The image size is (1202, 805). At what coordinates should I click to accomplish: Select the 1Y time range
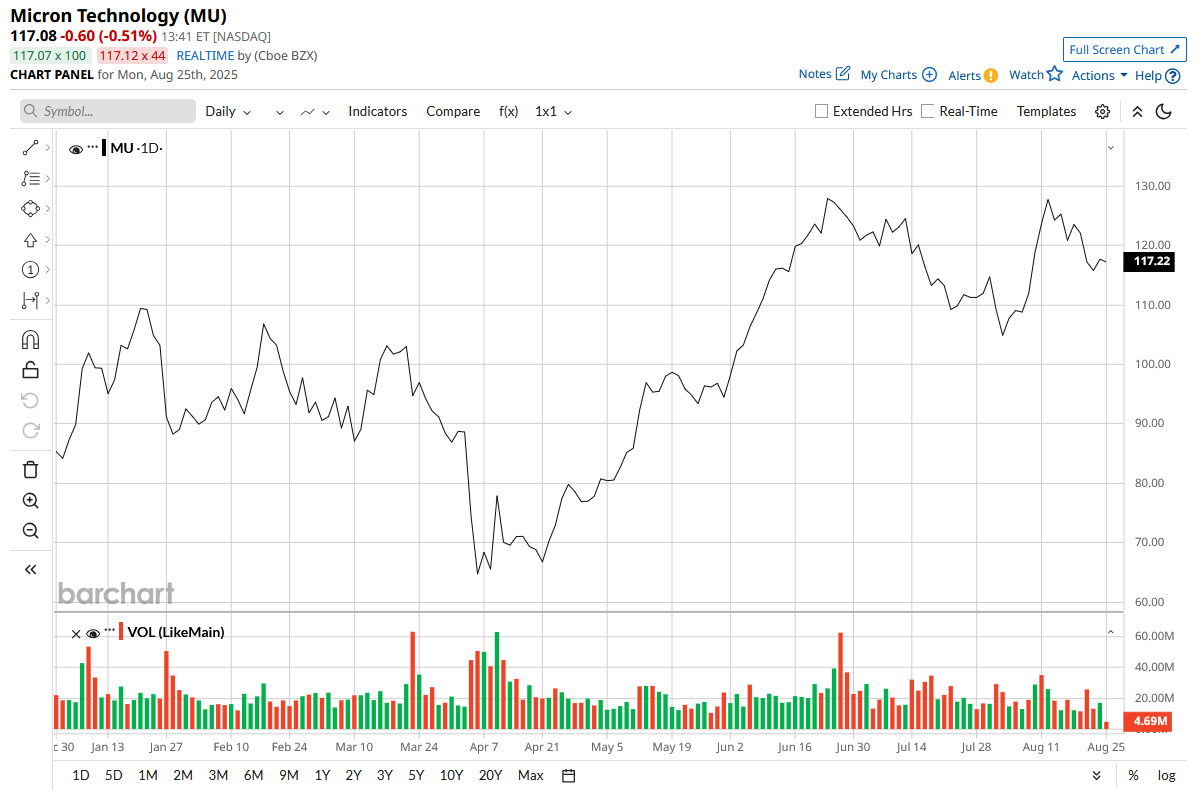tap(322, 775)
